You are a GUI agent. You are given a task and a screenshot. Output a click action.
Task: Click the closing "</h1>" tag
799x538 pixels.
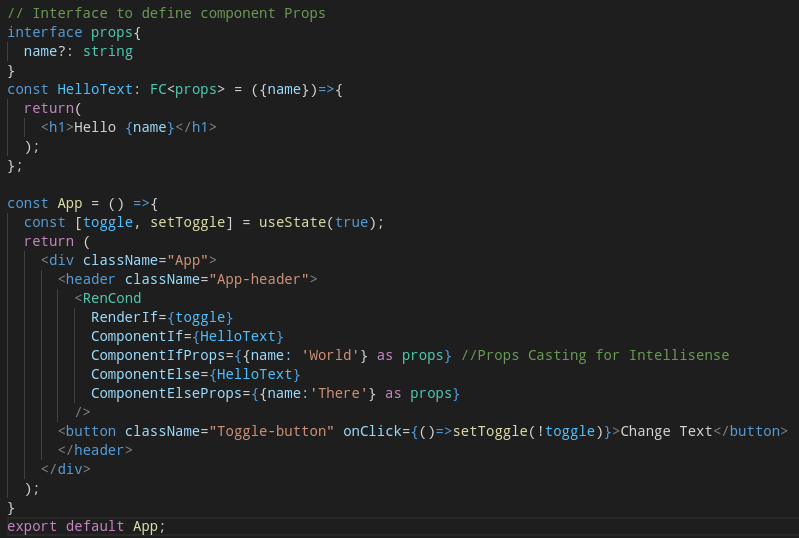pyautogui.click(x=196, y=127)
